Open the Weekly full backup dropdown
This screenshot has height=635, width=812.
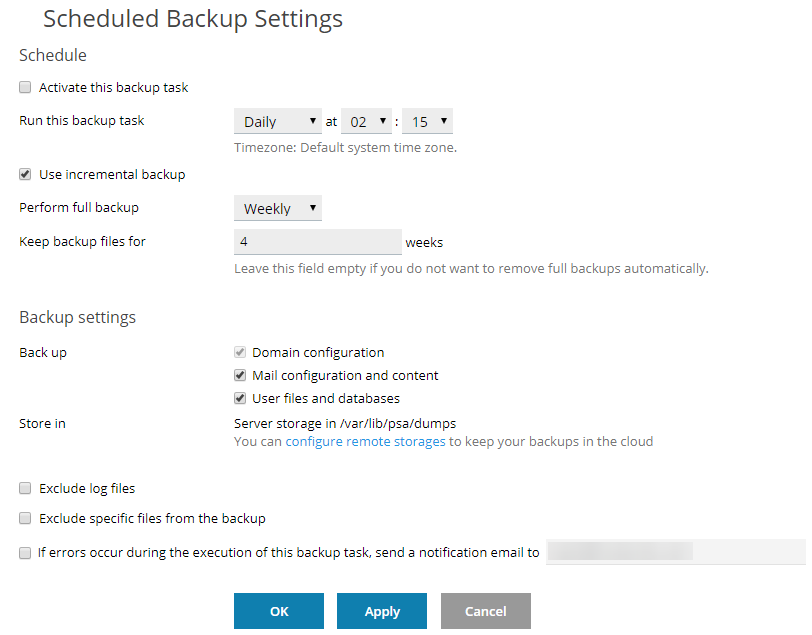point(278,208)
